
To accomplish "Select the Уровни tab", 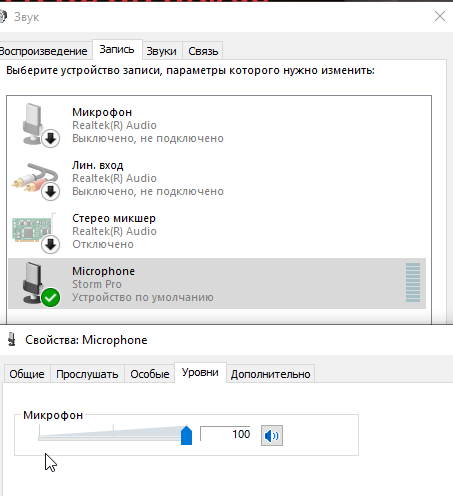I will tap(200, 372).
